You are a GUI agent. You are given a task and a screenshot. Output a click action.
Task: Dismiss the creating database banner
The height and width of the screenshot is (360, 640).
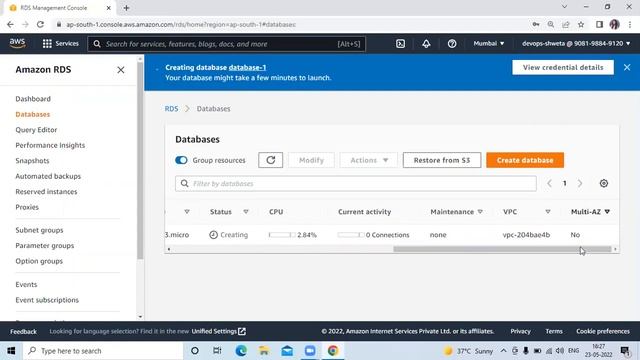627,67
